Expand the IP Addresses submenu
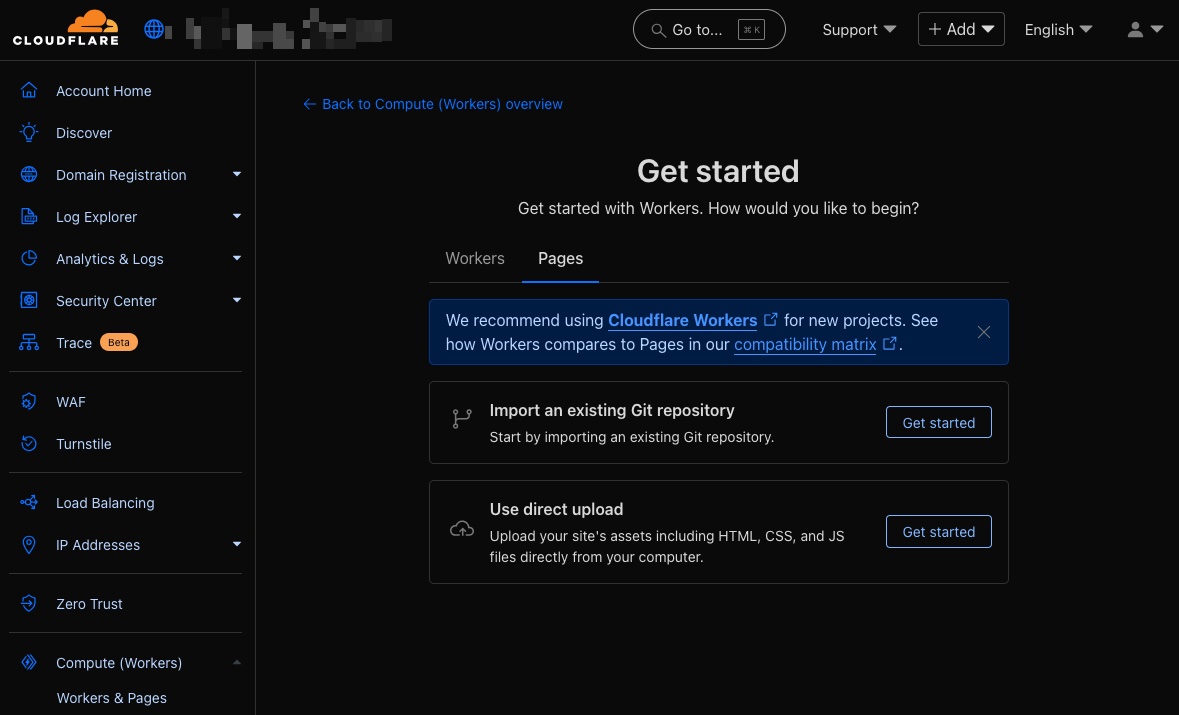Image resolution: width=1179 pixels, height=715 pixels. pyautogui.click(x=237, y=544)
